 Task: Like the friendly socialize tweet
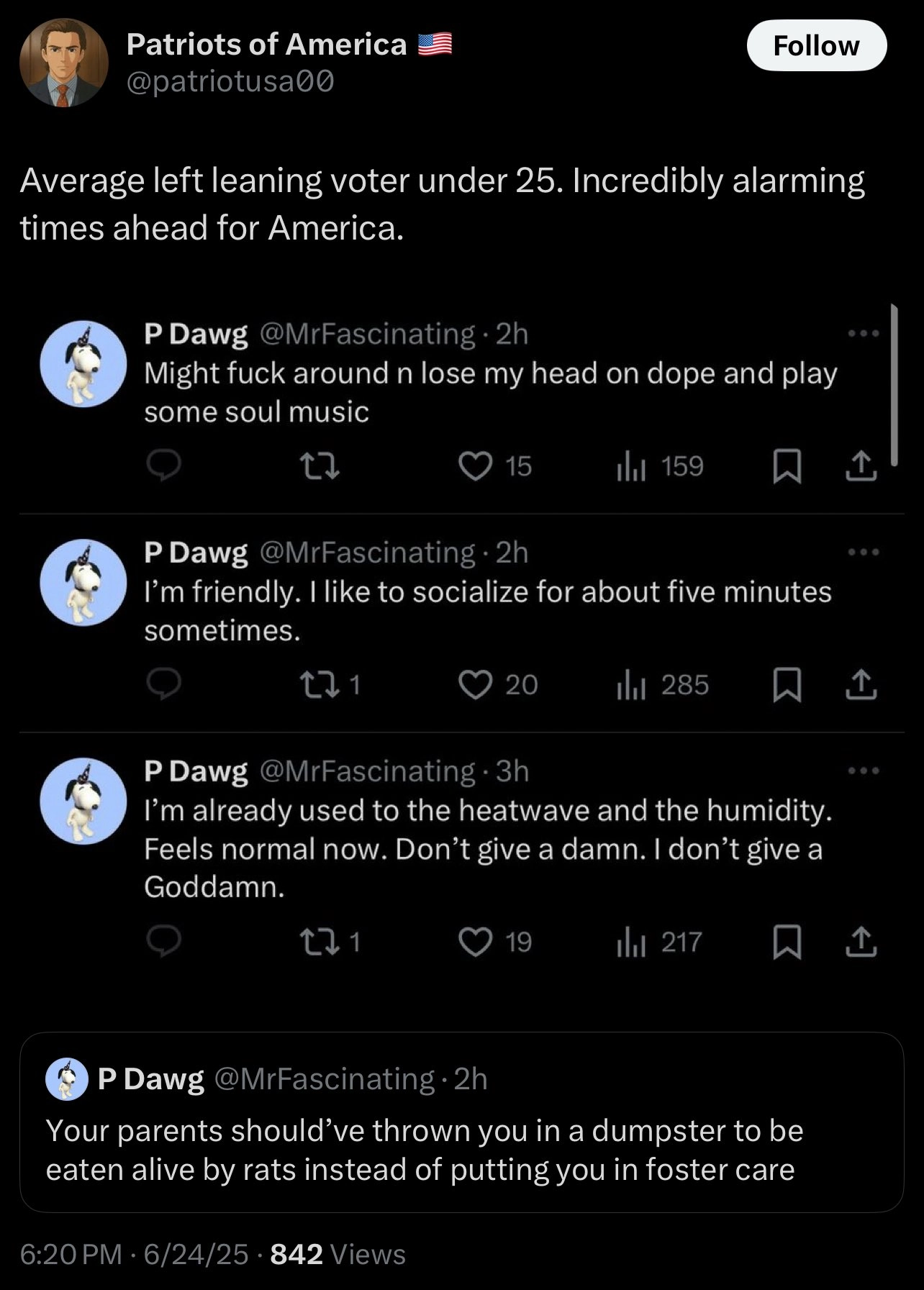click(476, 685)
